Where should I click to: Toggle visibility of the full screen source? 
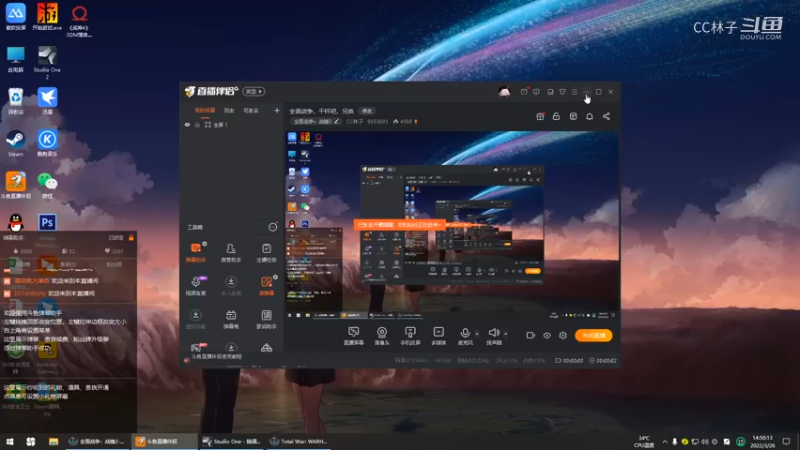(x=187, y=124)
